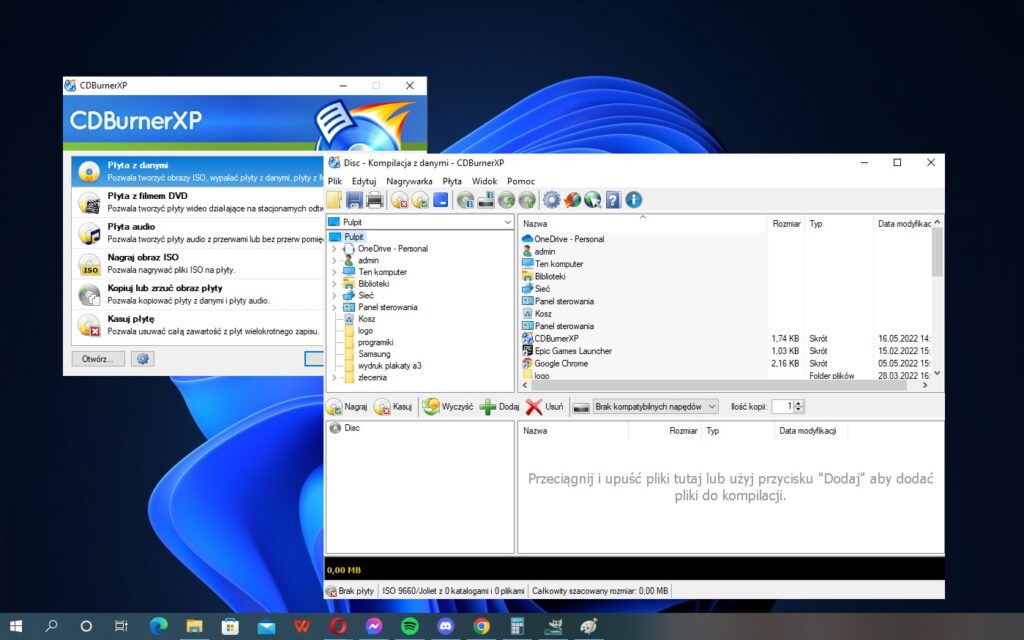1024x640 pixels.
Task: Select Kopiuj lub zrzuć obraz płyty
Action: pos(198,295)
